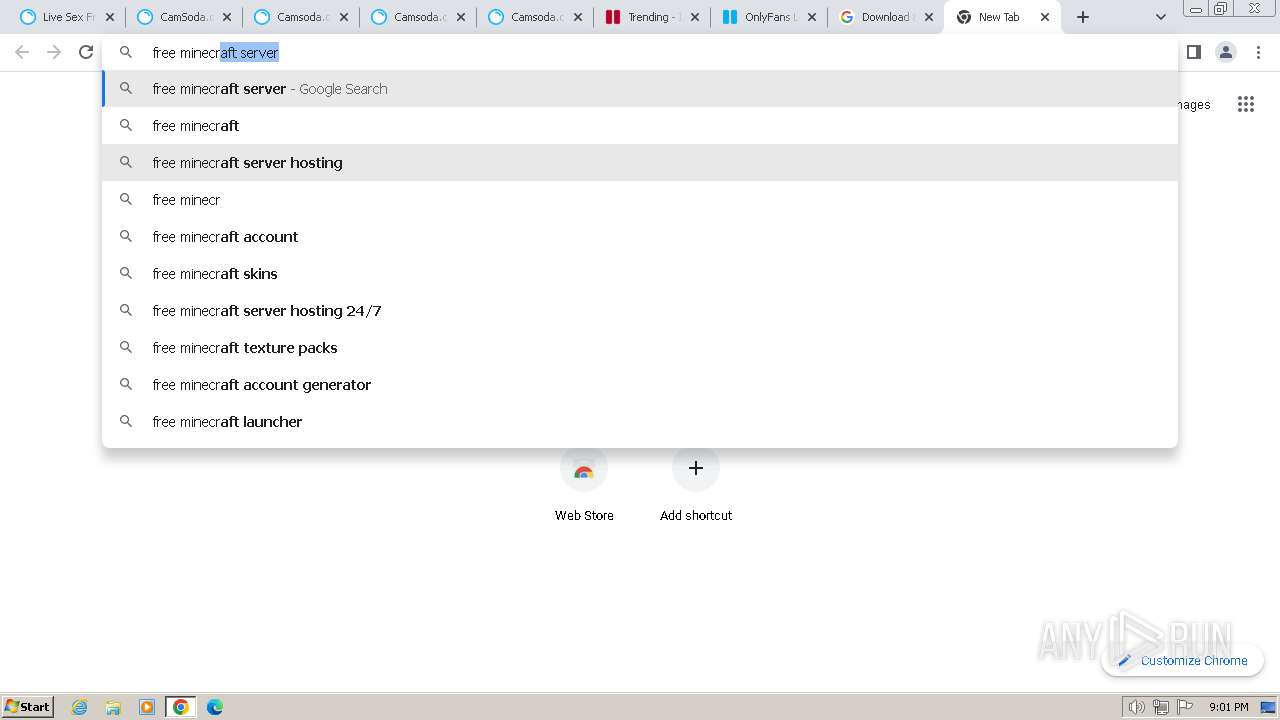
Task: Open File Explorer from the taskbar
Action: pos(113,707)
